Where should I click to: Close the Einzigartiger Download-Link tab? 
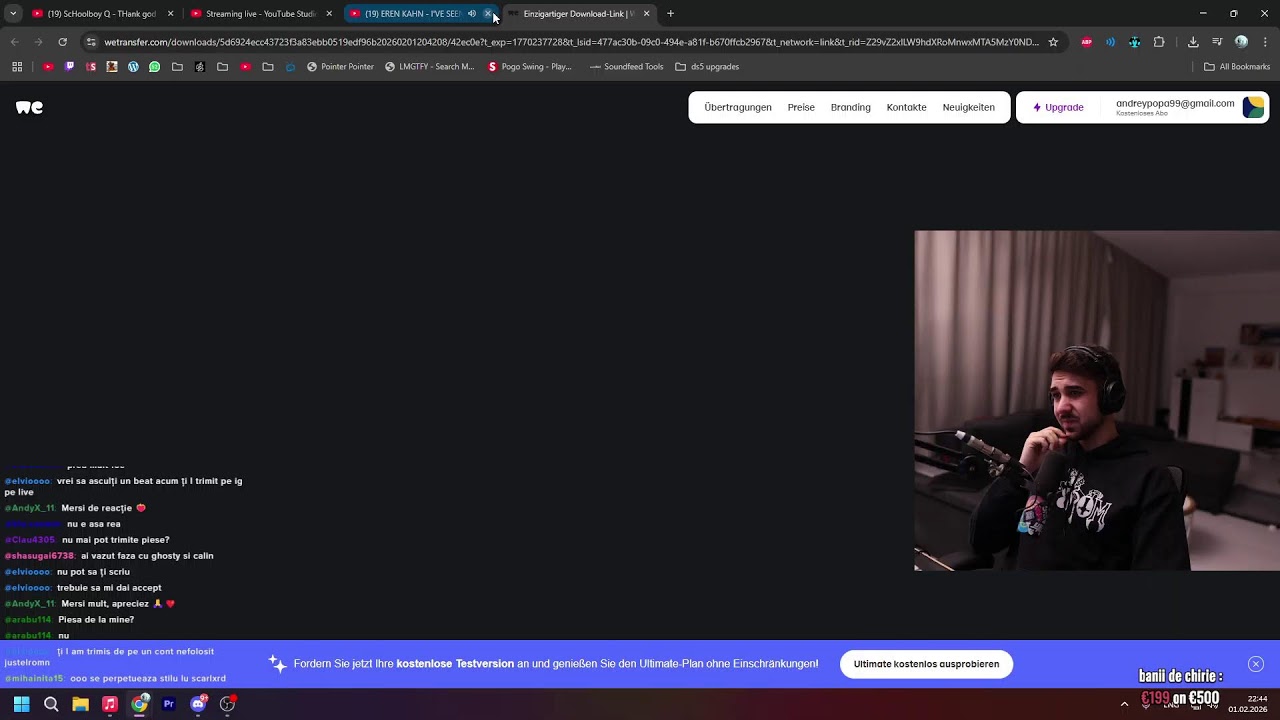(x=646, y=14)
